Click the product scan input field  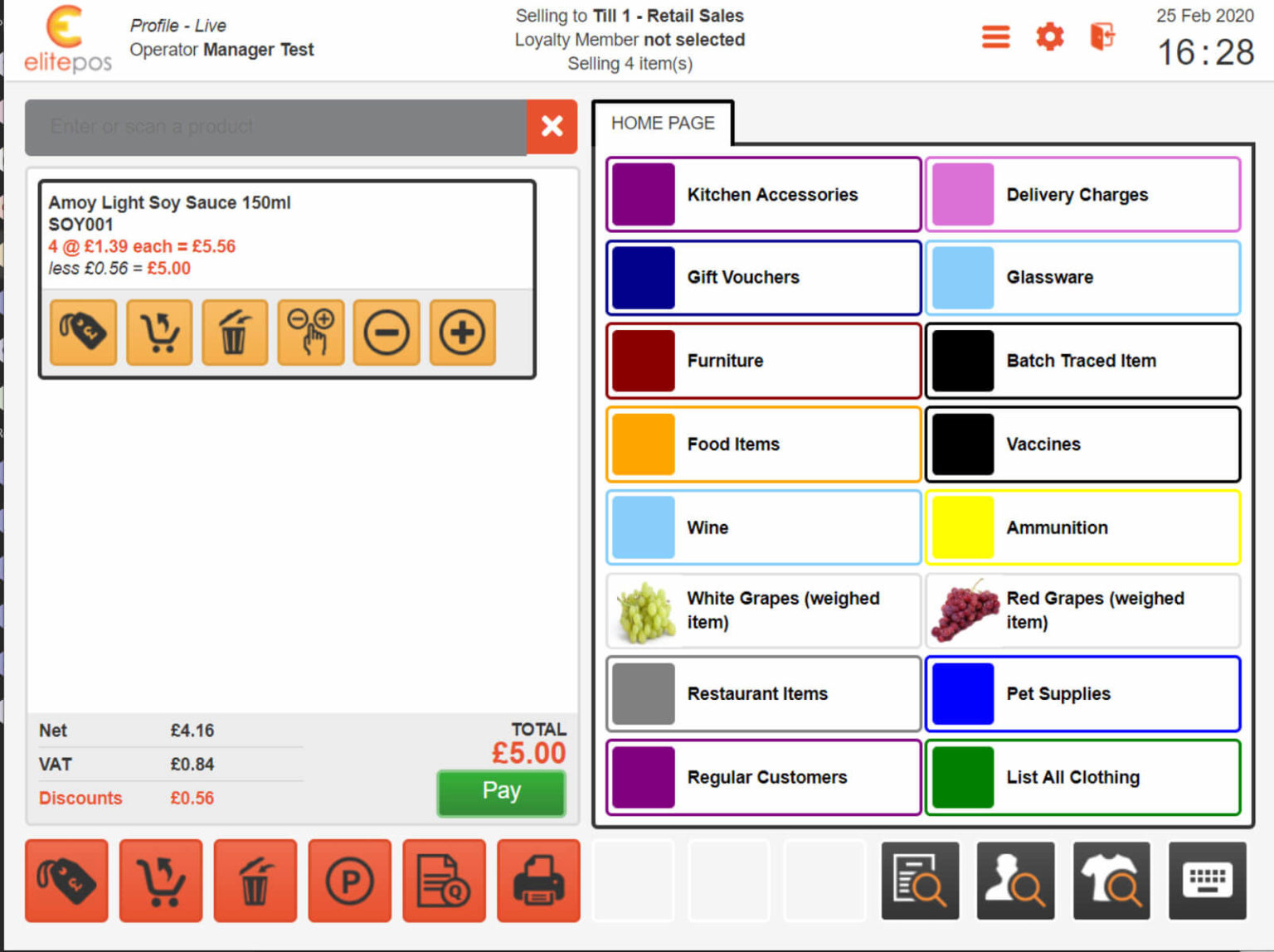tap(275, 128)
